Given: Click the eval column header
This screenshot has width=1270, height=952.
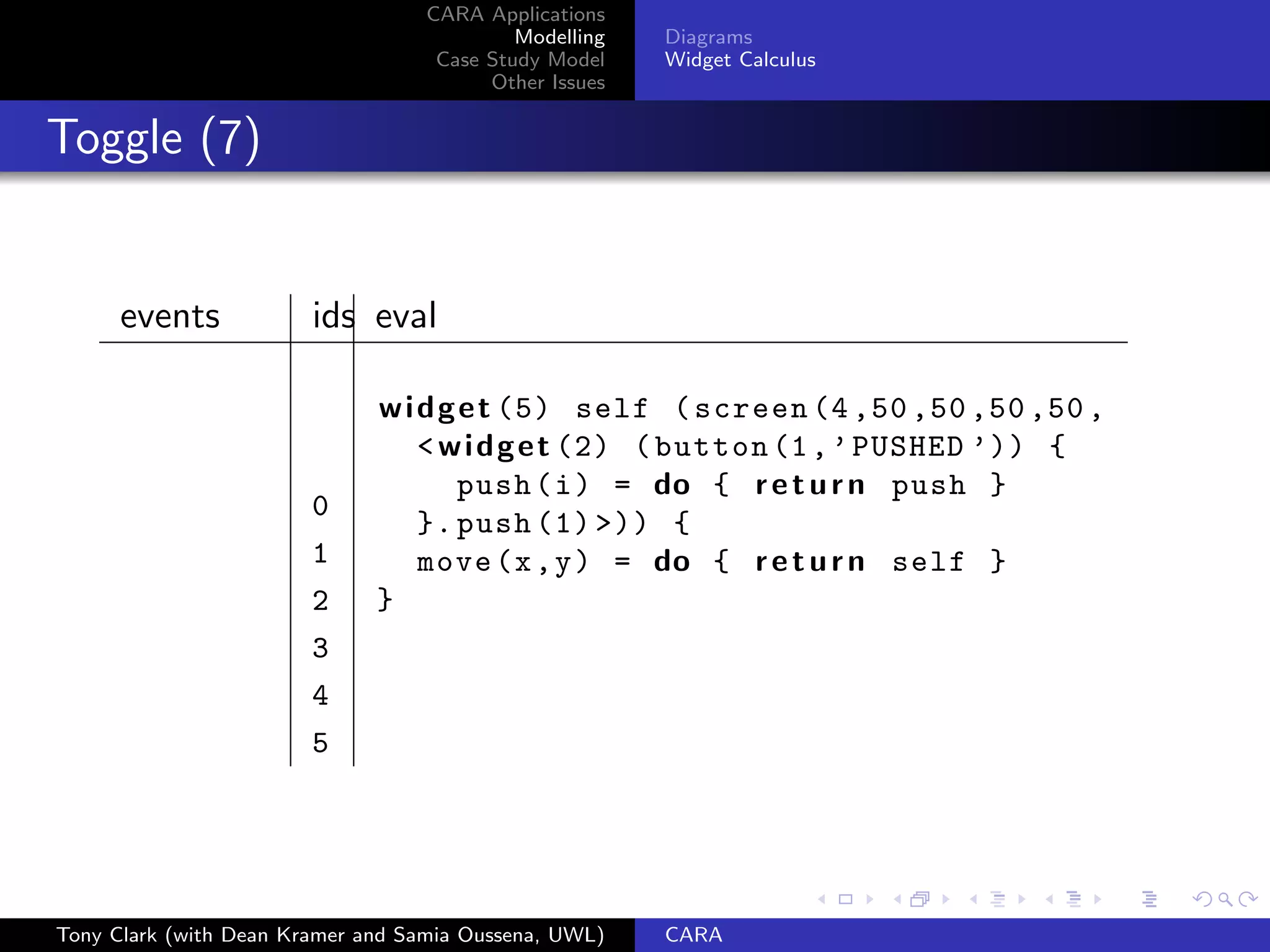Looking at the screenshot, I should (406, 315).
